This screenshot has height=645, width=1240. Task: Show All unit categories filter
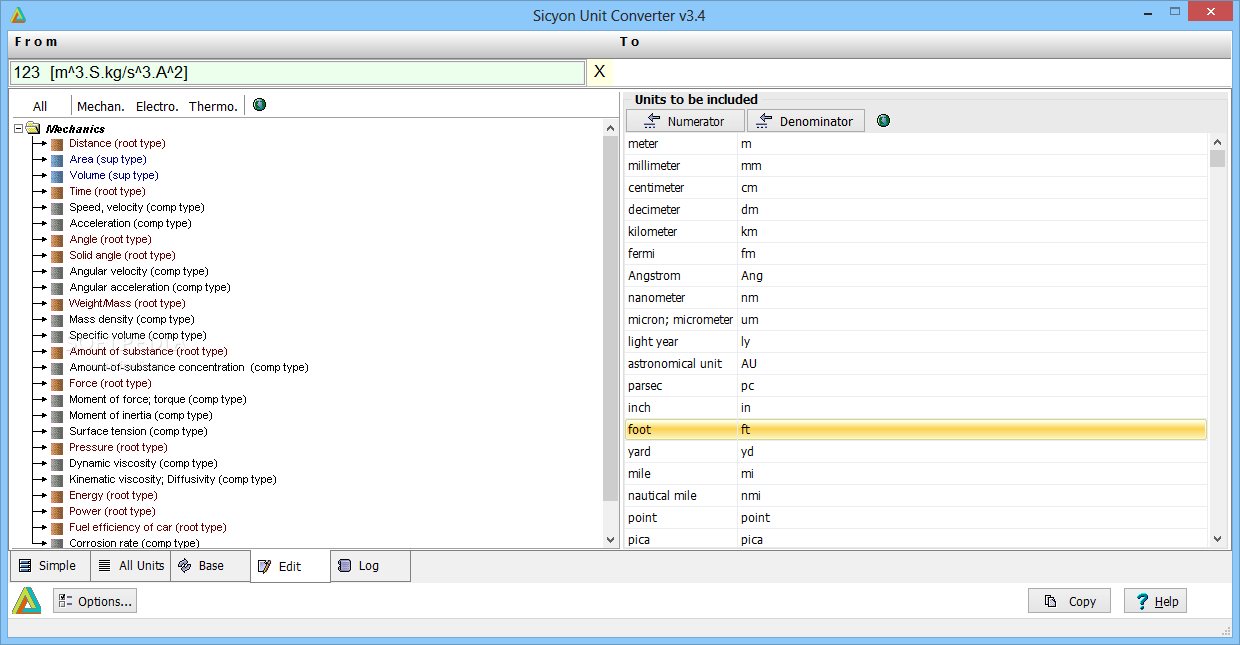point(40,106)
